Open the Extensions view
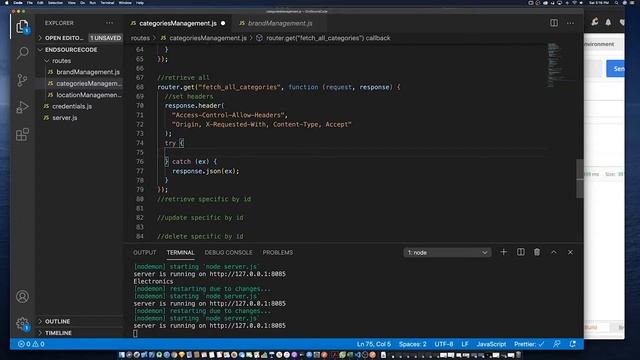640x360 pixels. [22, 134]
